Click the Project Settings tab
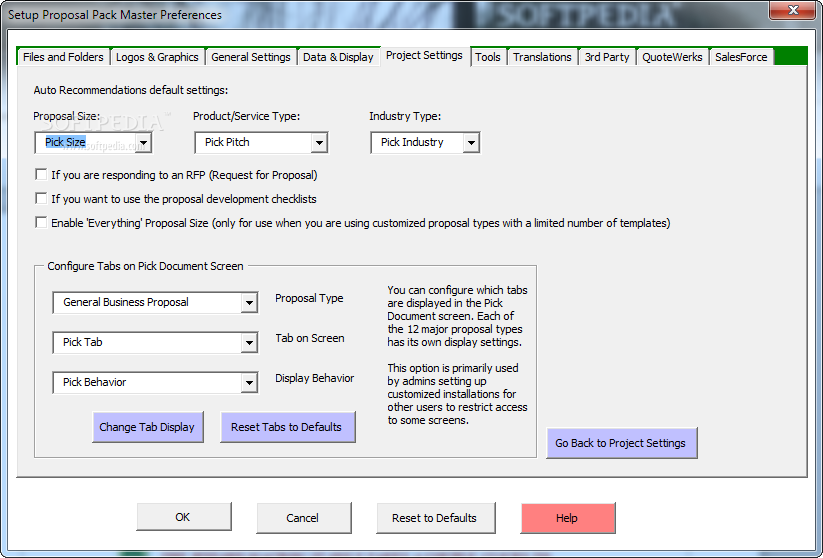Viewport: 823px width, 558px height. click(424, 55)
